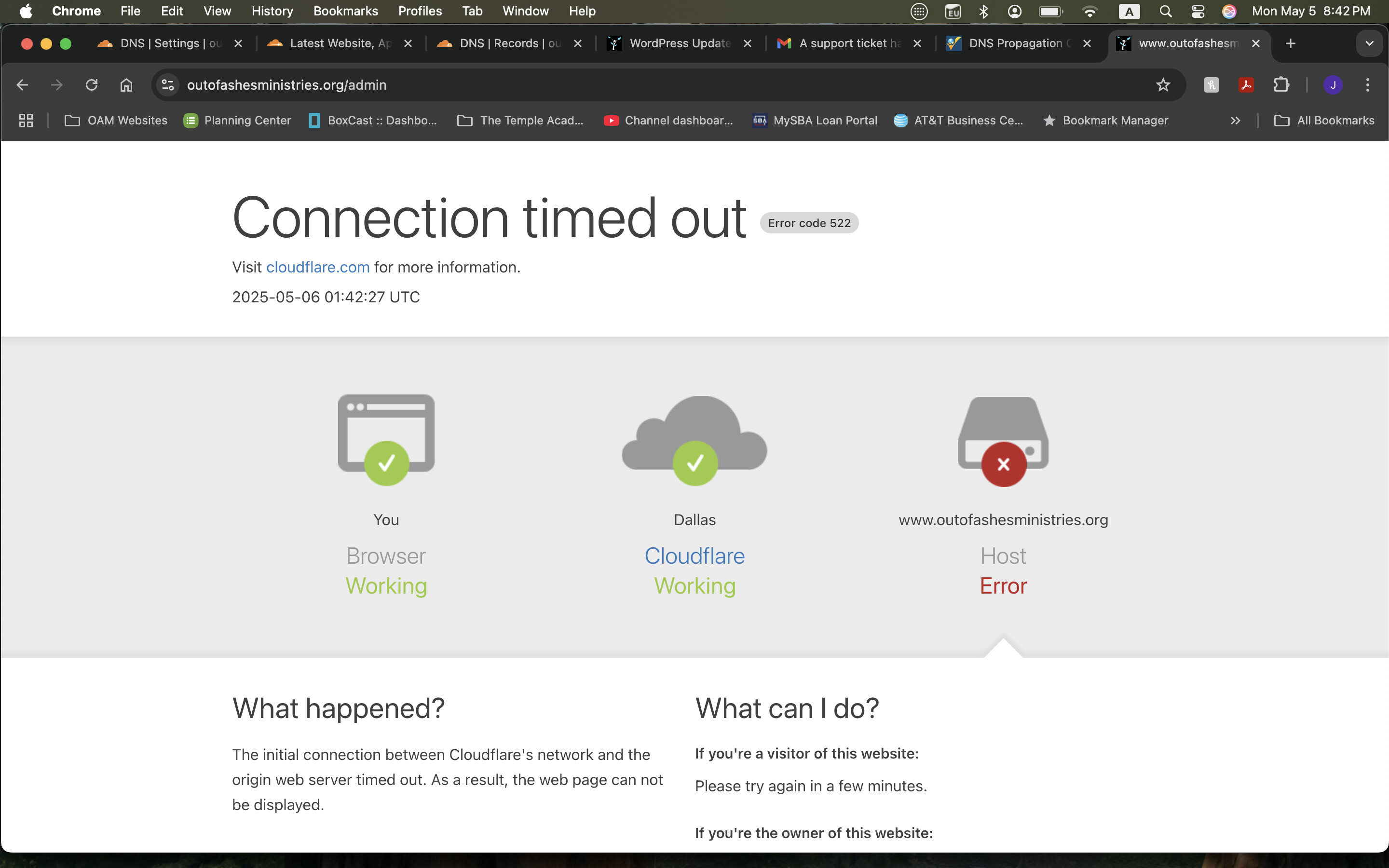This screenshot has height=868, width=1389.
Task: Open the AT&T Business Center bookmark
Action: pos(958,121)
